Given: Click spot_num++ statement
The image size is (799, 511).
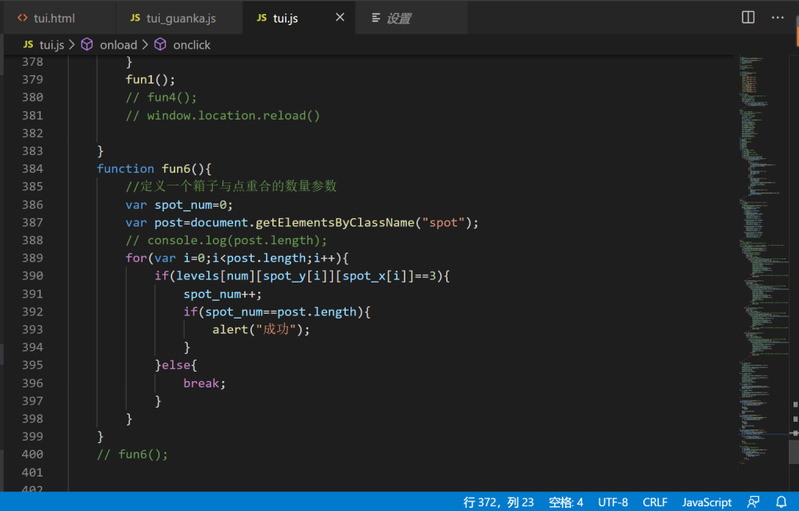Looking at the screenshot, I should coord(223,294).
